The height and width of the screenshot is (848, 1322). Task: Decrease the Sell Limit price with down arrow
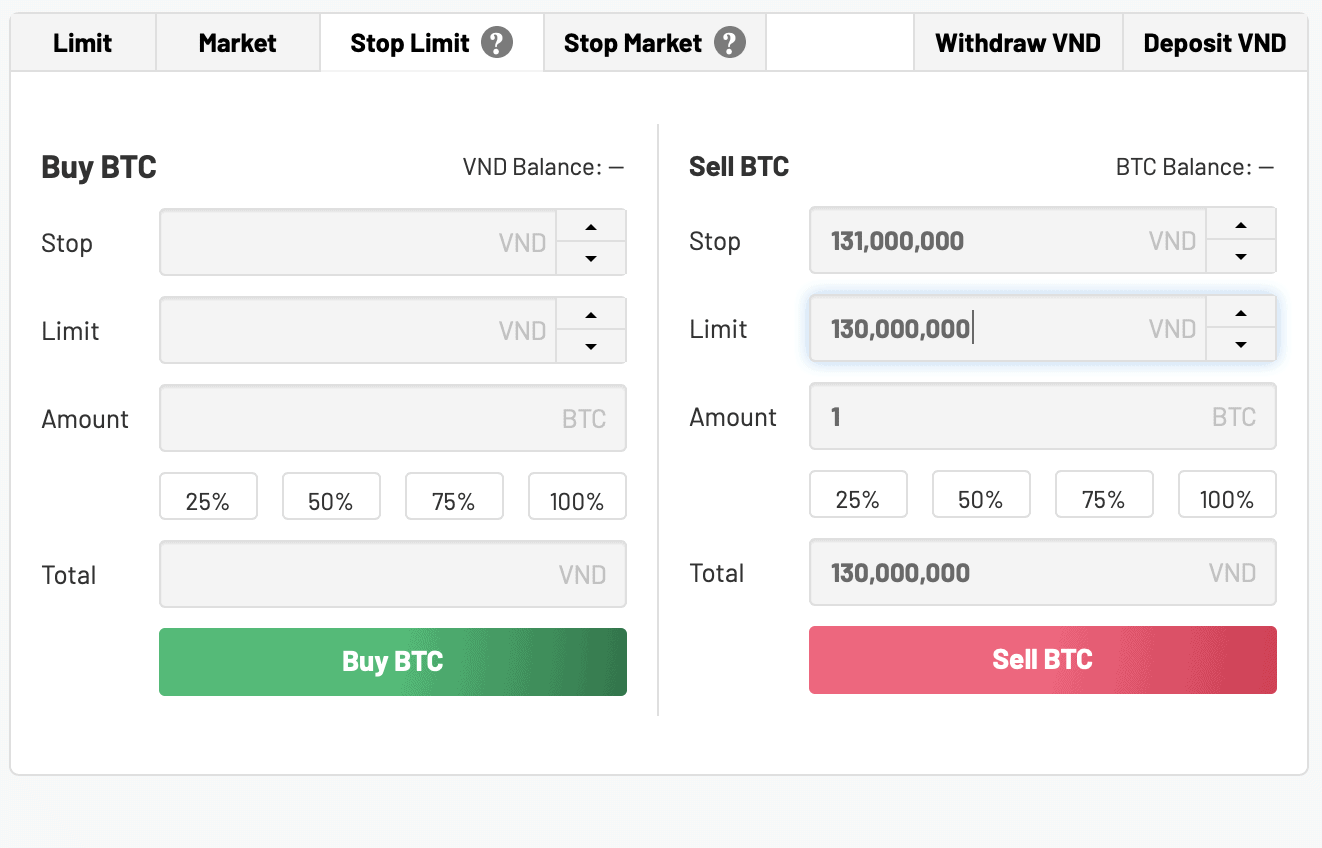click(x=1241, y=344)
